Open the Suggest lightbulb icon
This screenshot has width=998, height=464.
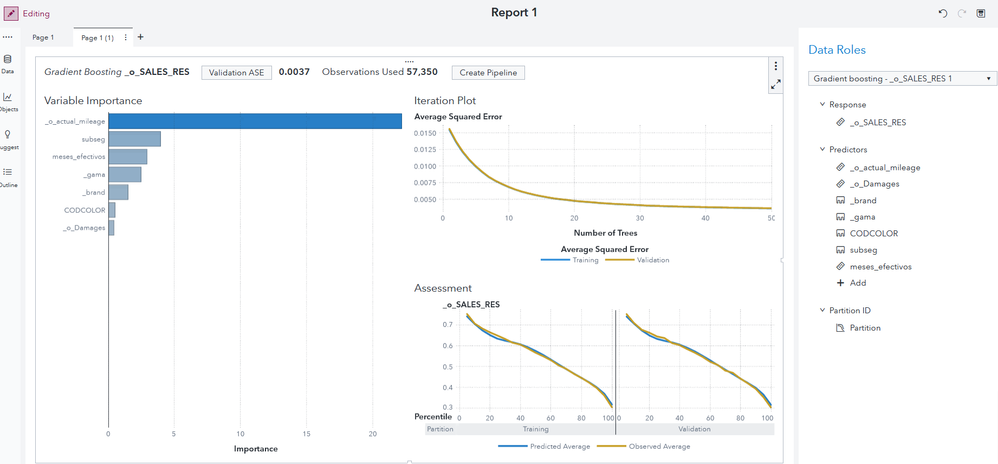(x=8, y=137)
